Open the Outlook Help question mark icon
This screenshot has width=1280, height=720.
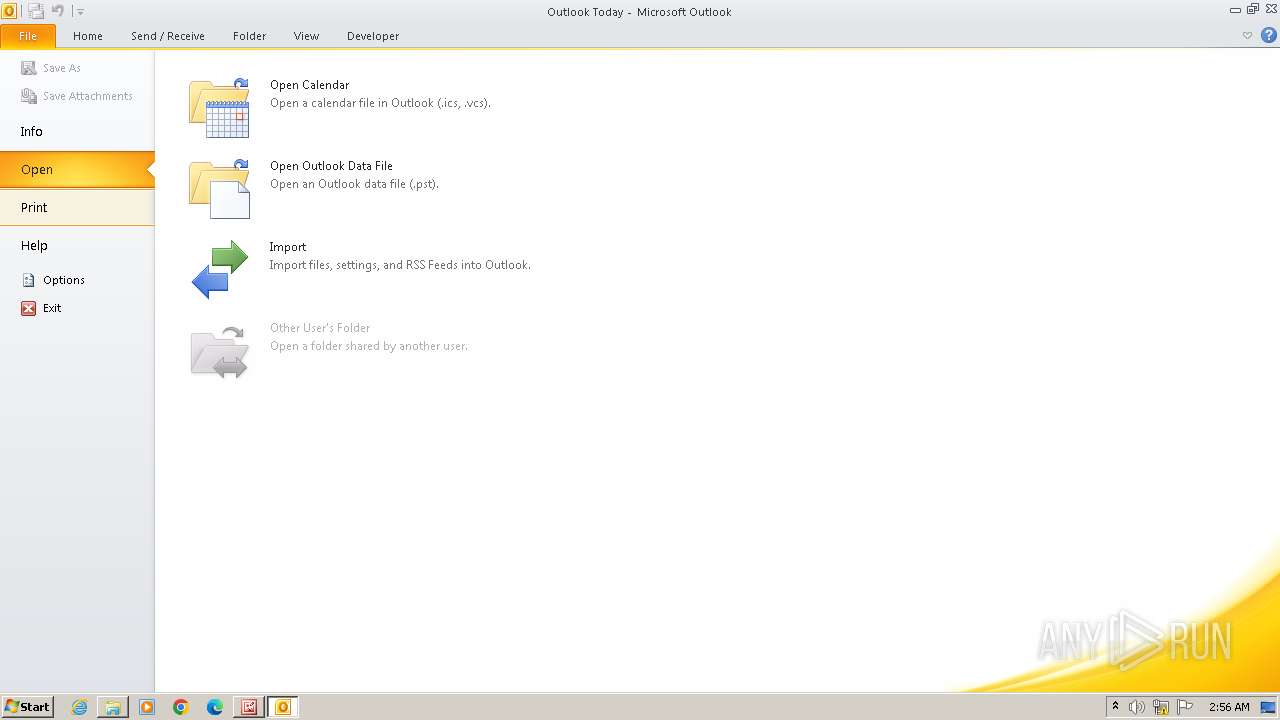(1269, 35)
